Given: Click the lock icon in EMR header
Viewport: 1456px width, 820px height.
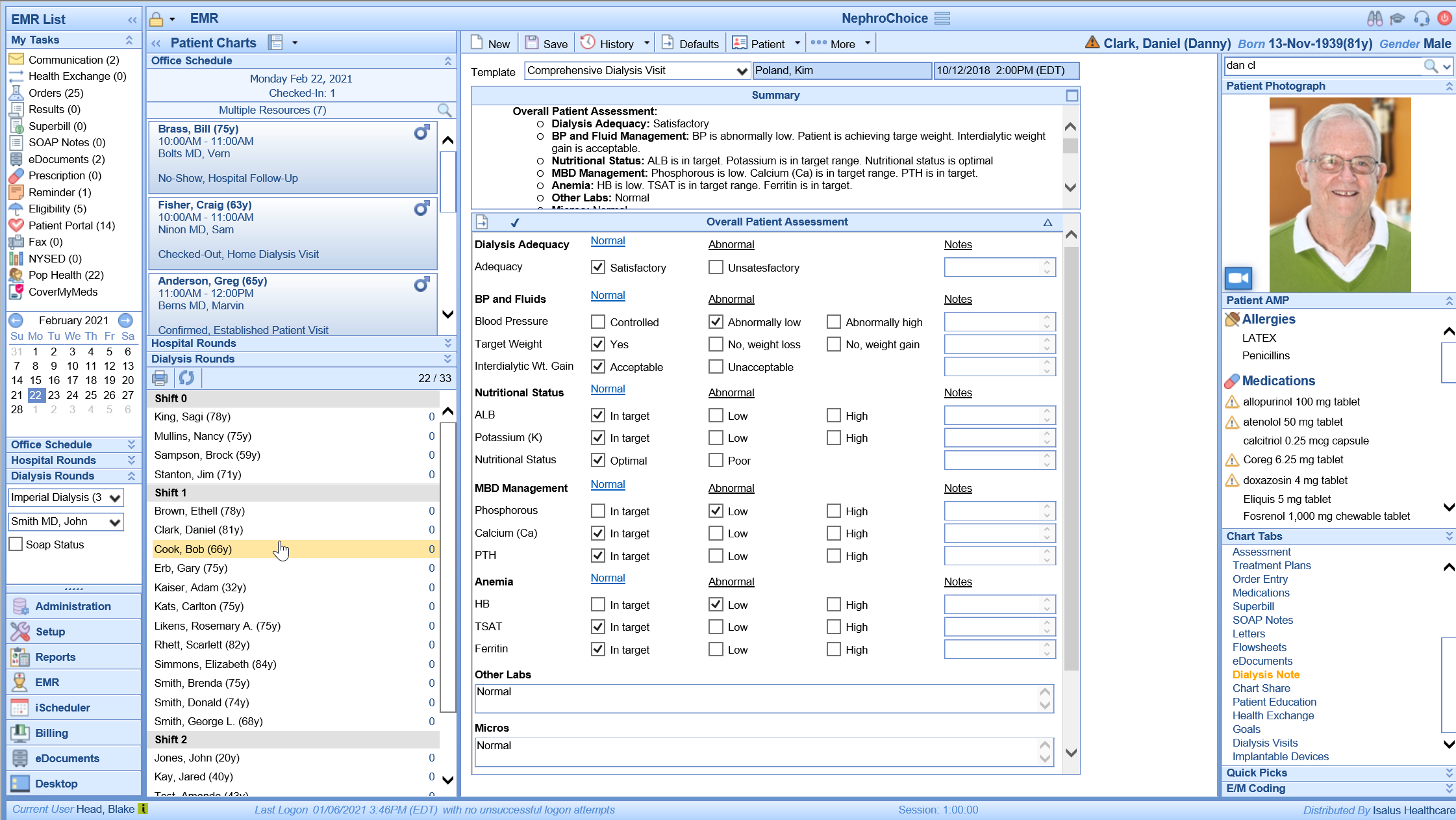Looking at the screenshot, I should [x=156, y=19].
